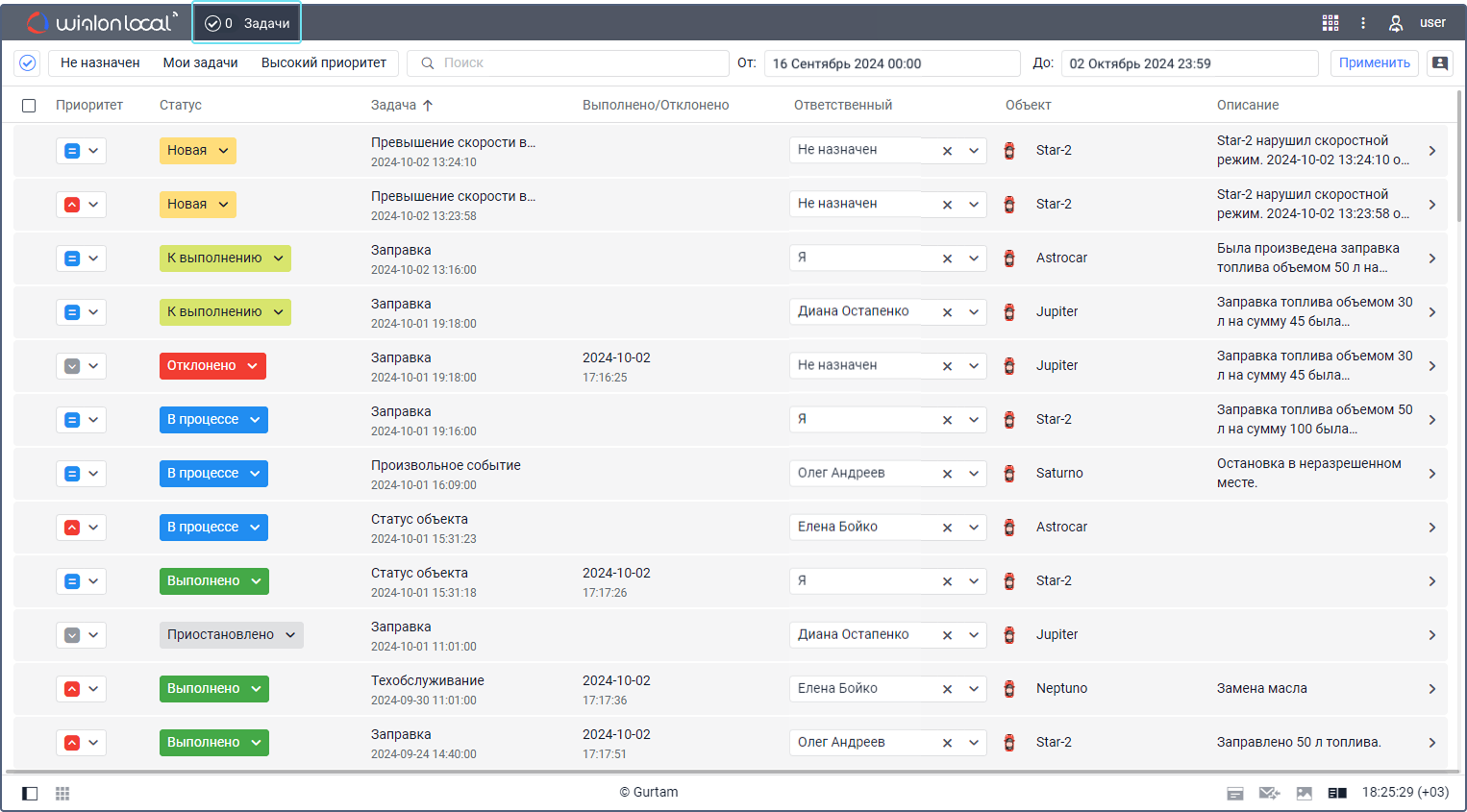Click the Произвольное событие task name
1467x812 pixels.
pyautogui.click(x=446, y=465)
